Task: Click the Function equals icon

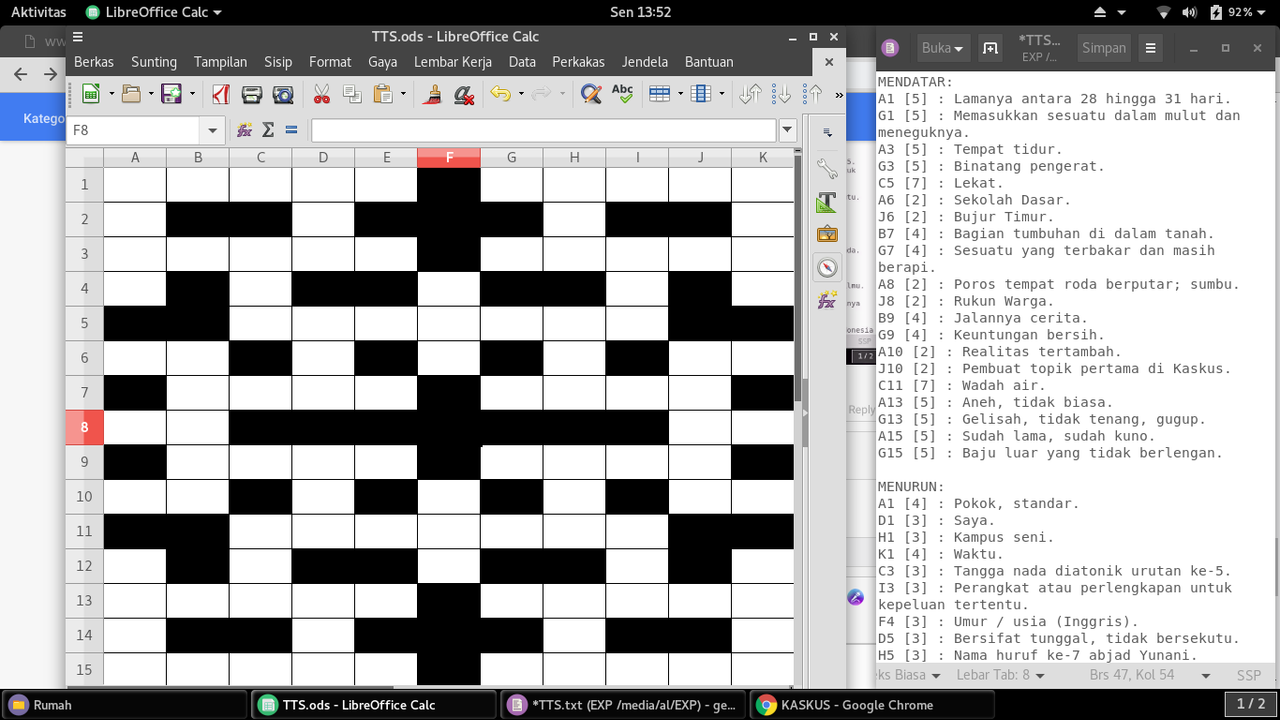Action: tap(292, 130)
